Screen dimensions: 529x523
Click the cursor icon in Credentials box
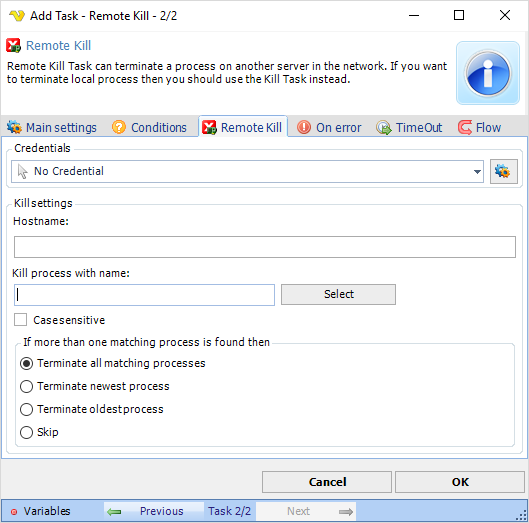coord(23,171)
